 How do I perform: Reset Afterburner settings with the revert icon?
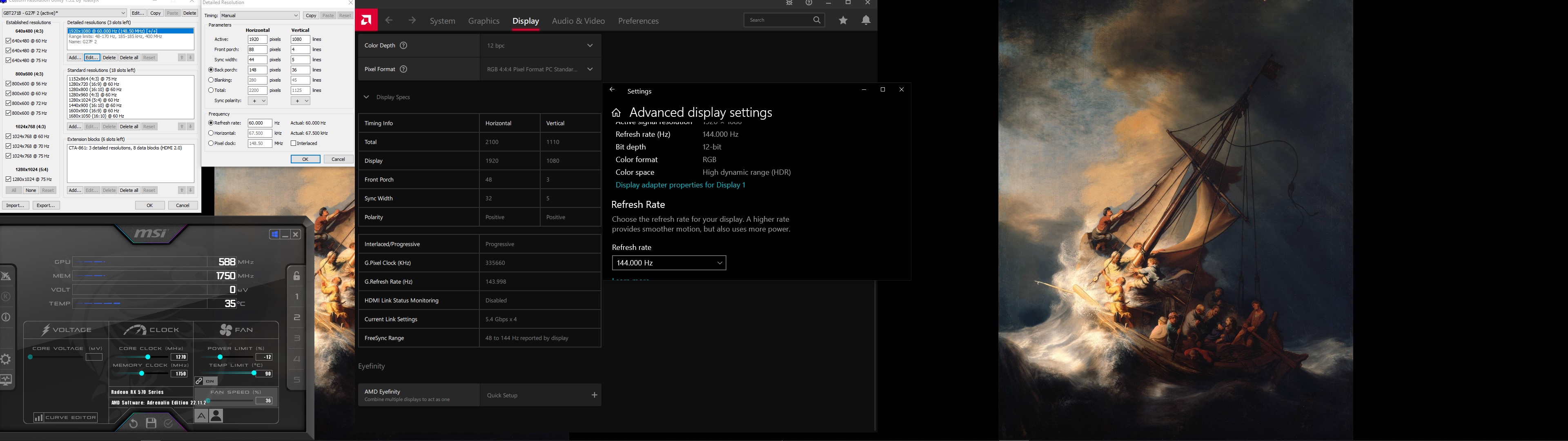pos(133,423)
